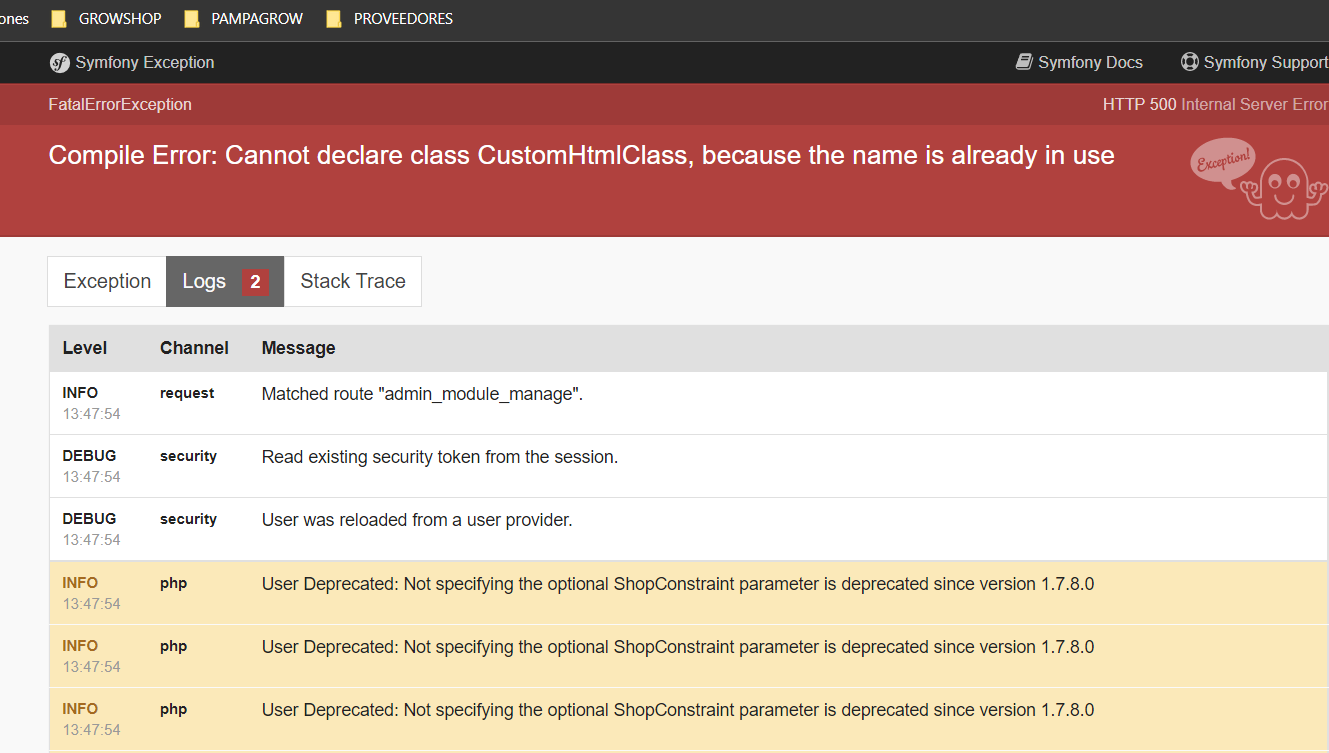1329x753 pixels.
Task: Click the Level column header
Action: click(x=85, y=348)
